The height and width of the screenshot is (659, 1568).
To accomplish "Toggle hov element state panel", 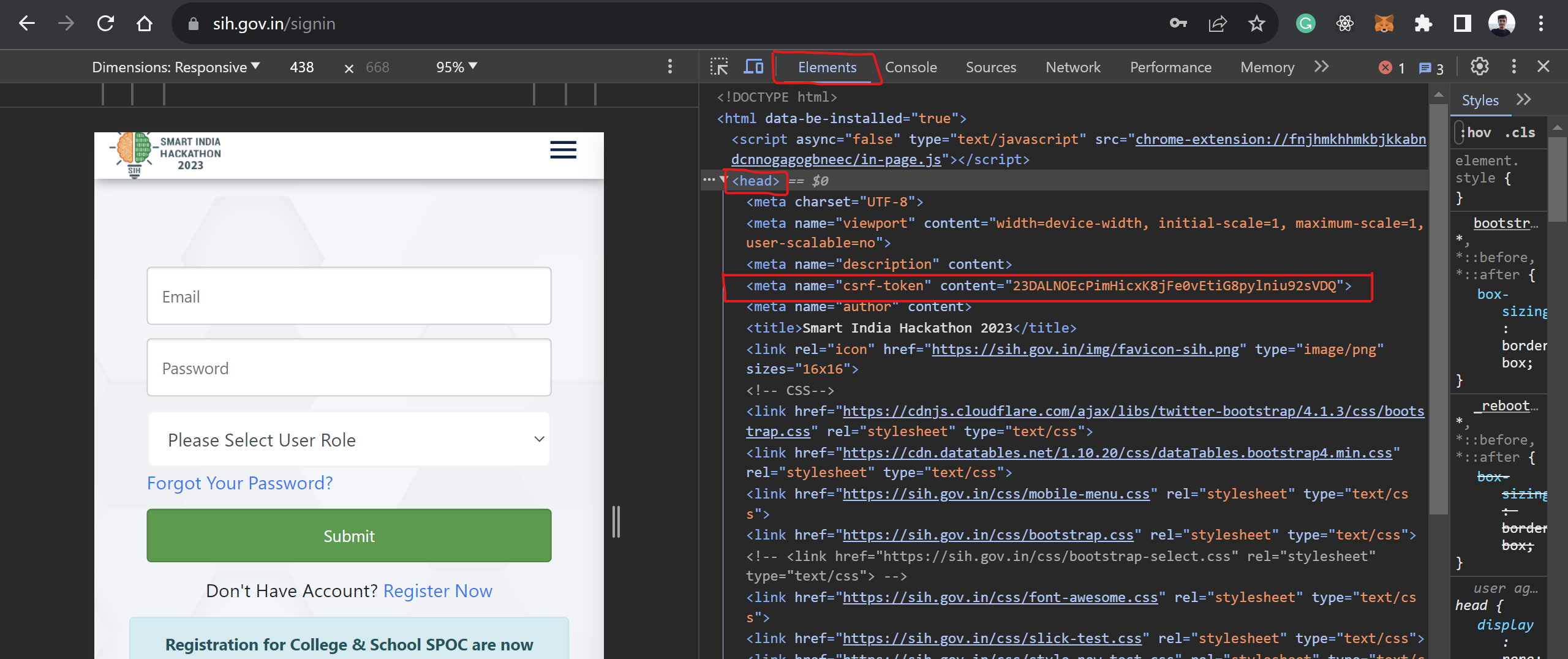I will [1479, 133].
